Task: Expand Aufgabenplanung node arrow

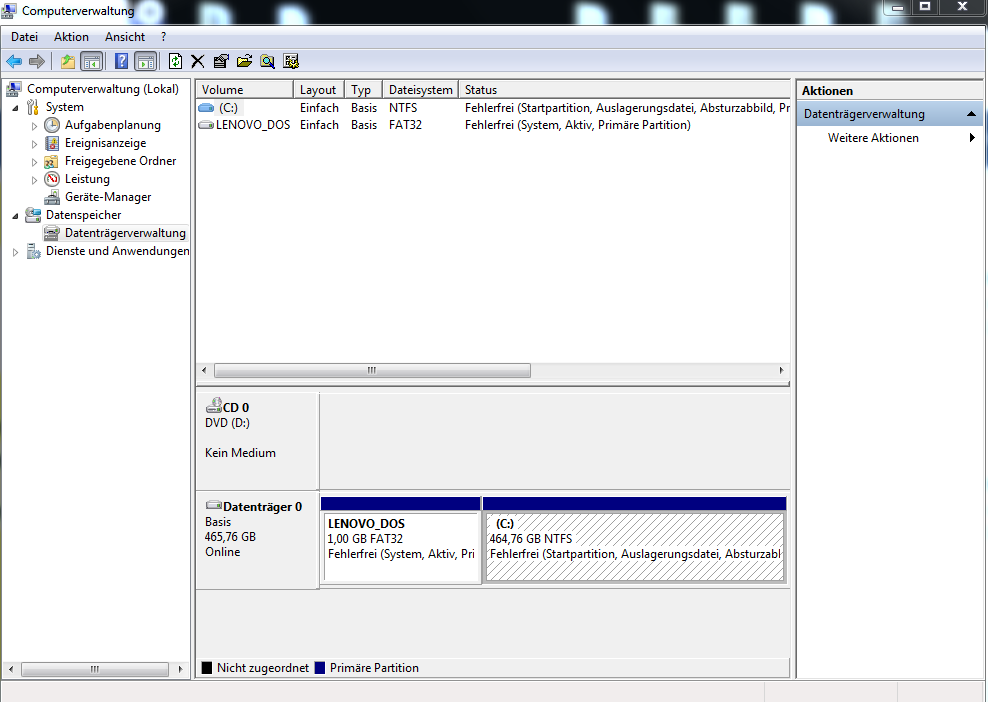Action: pyautogui.click(x=34, y=126)
